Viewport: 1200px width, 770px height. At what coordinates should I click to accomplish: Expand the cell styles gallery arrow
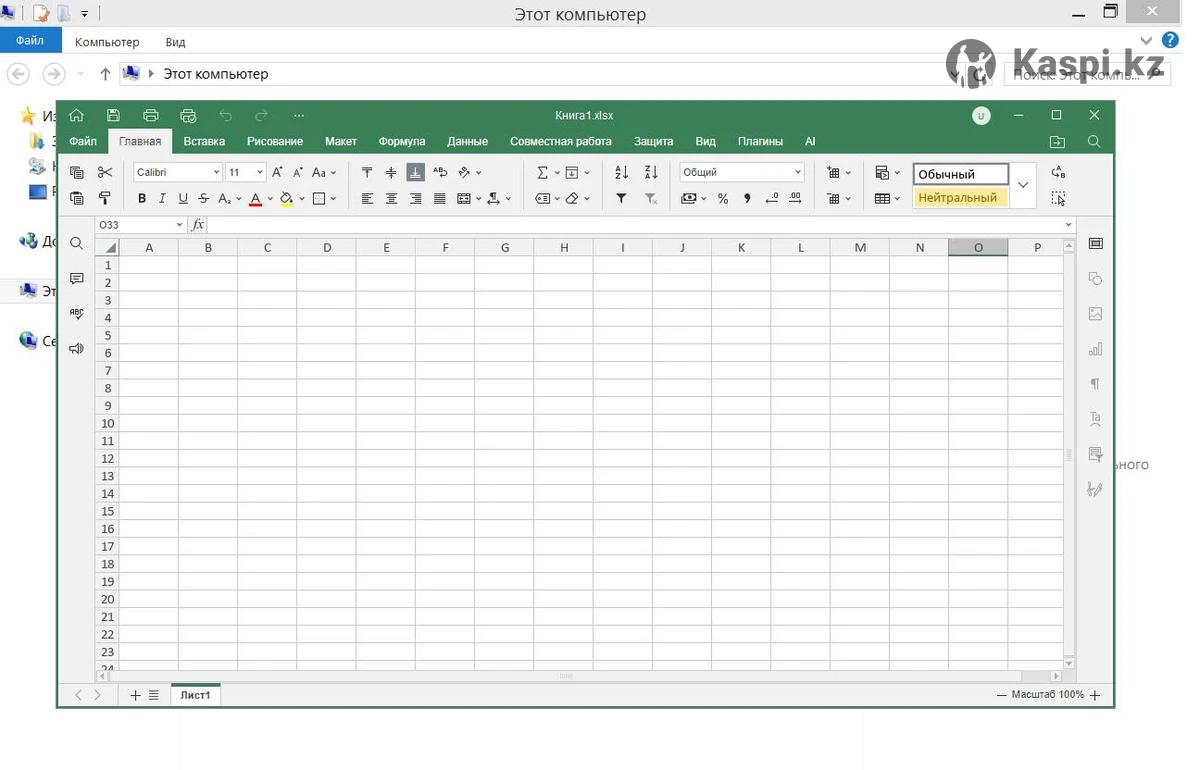pyautogui.click(x=1022, y=185)
